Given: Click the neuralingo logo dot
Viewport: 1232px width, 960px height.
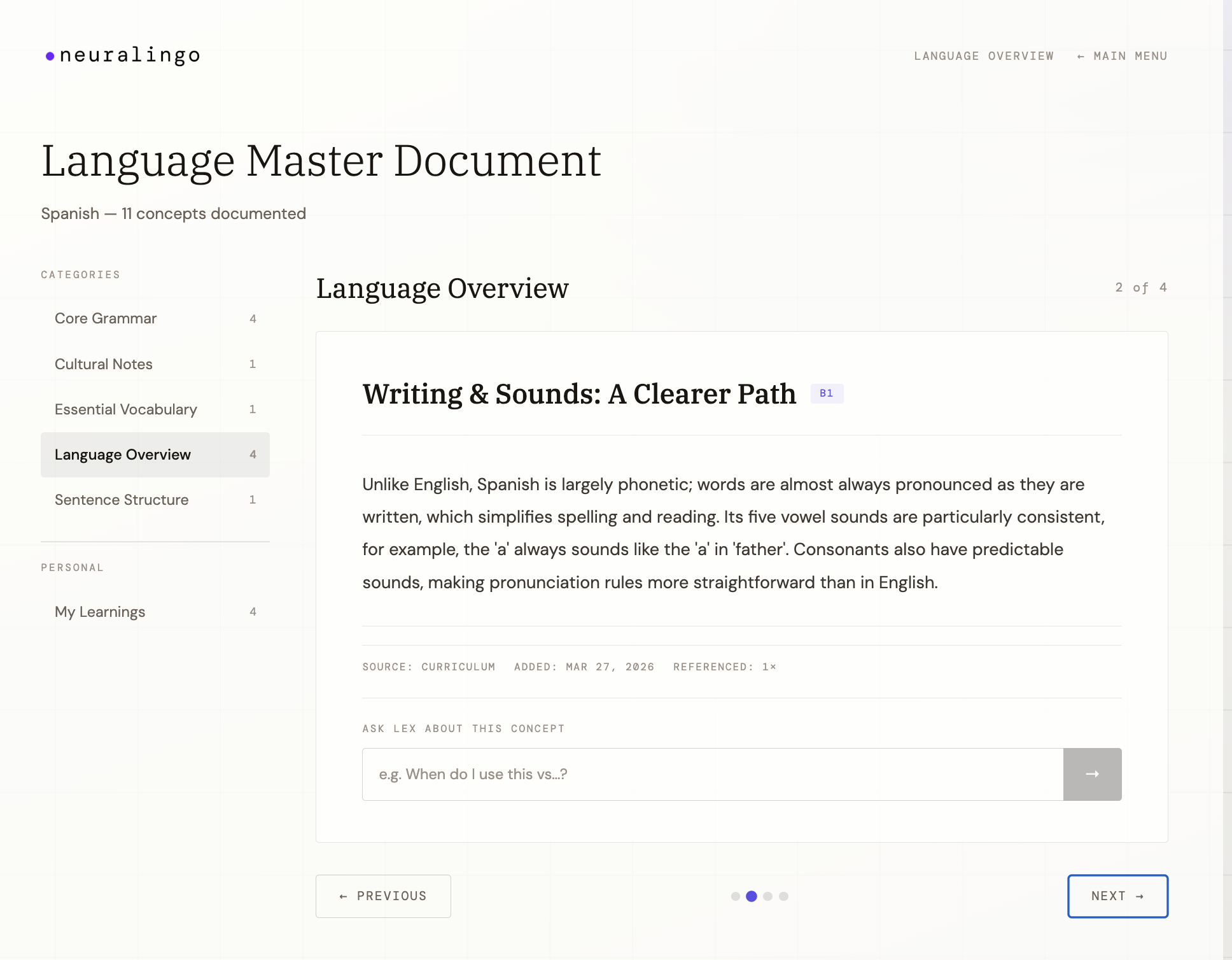Looking at the screenshot, I should click(x=48, y=56).
